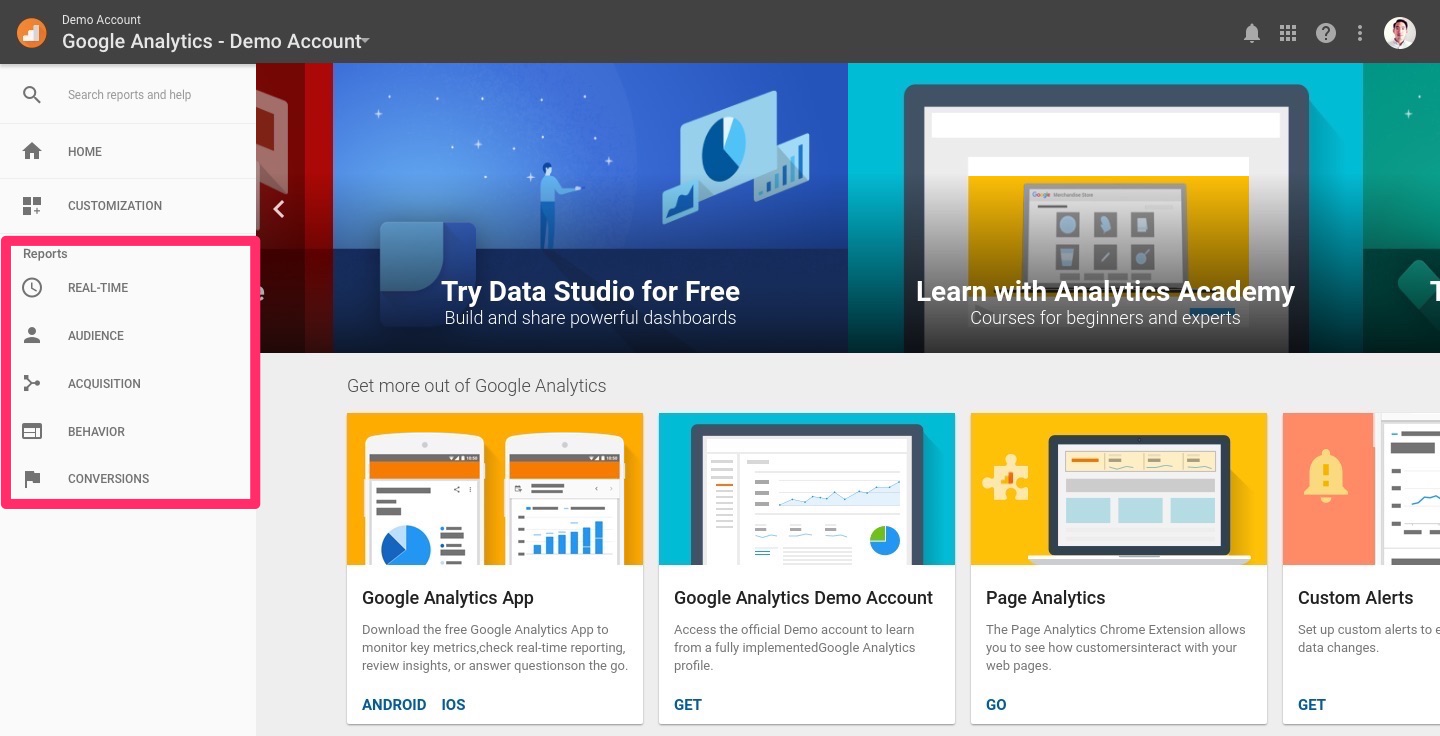Viewport: 1440px width, 736px height.
Task: Open the Try Data Studio for Free banner
Action: (590, 208)
